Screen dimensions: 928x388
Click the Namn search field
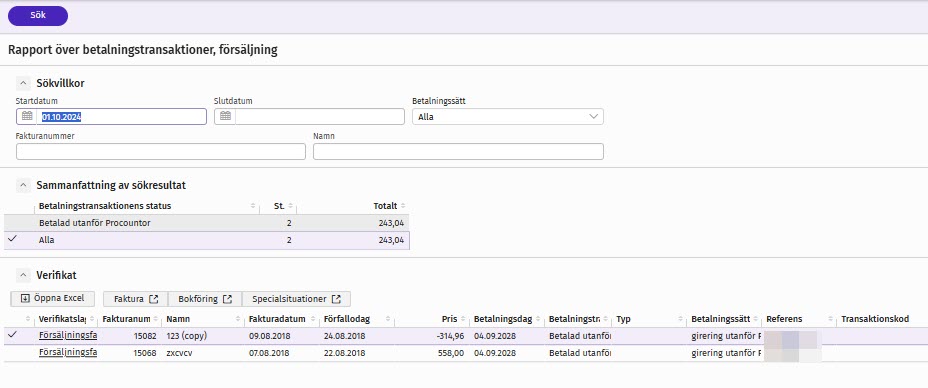coord(458,151)
